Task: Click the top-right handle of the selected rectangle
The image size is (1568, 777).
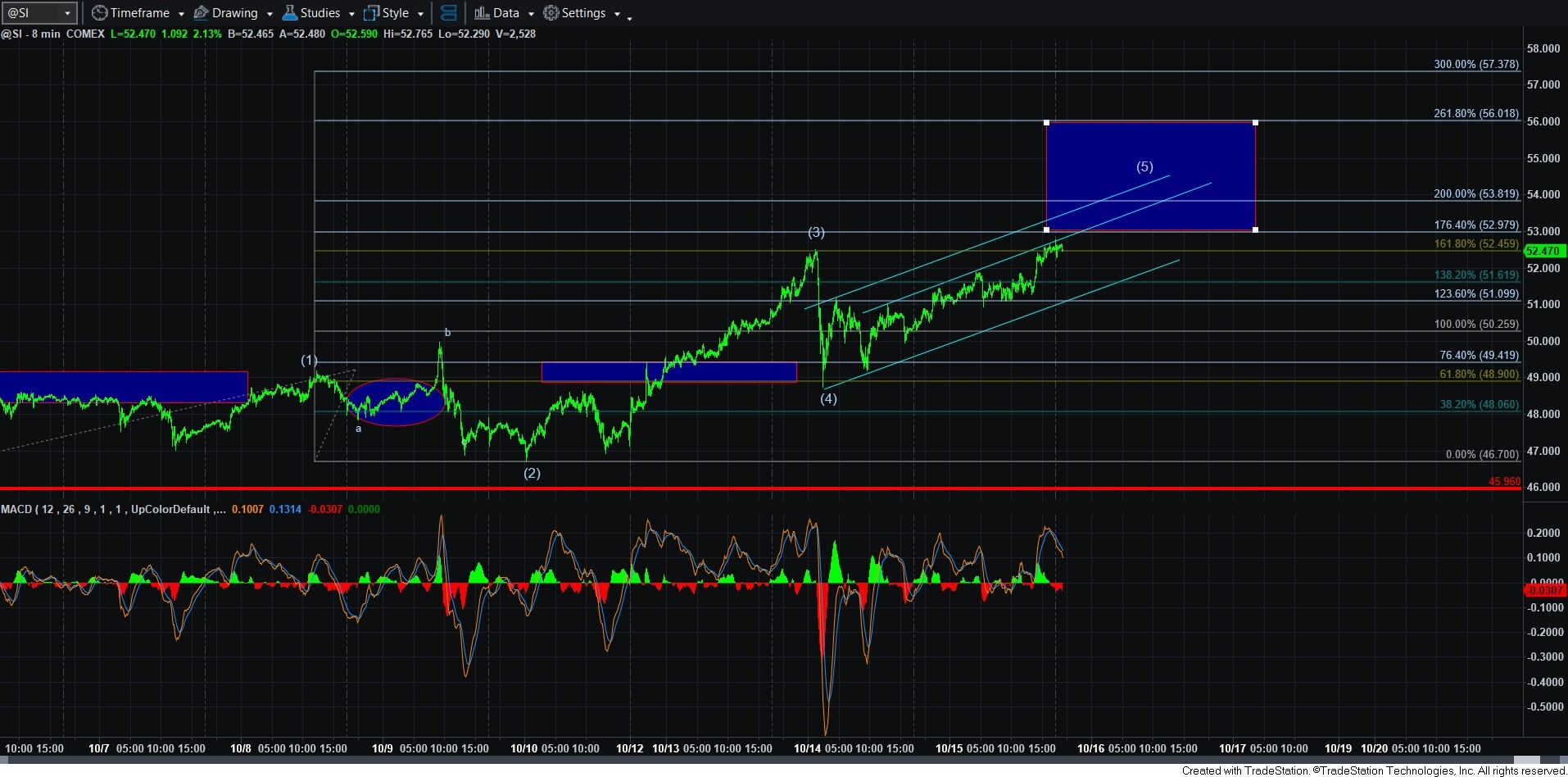Action: [x=1255, y=123]
